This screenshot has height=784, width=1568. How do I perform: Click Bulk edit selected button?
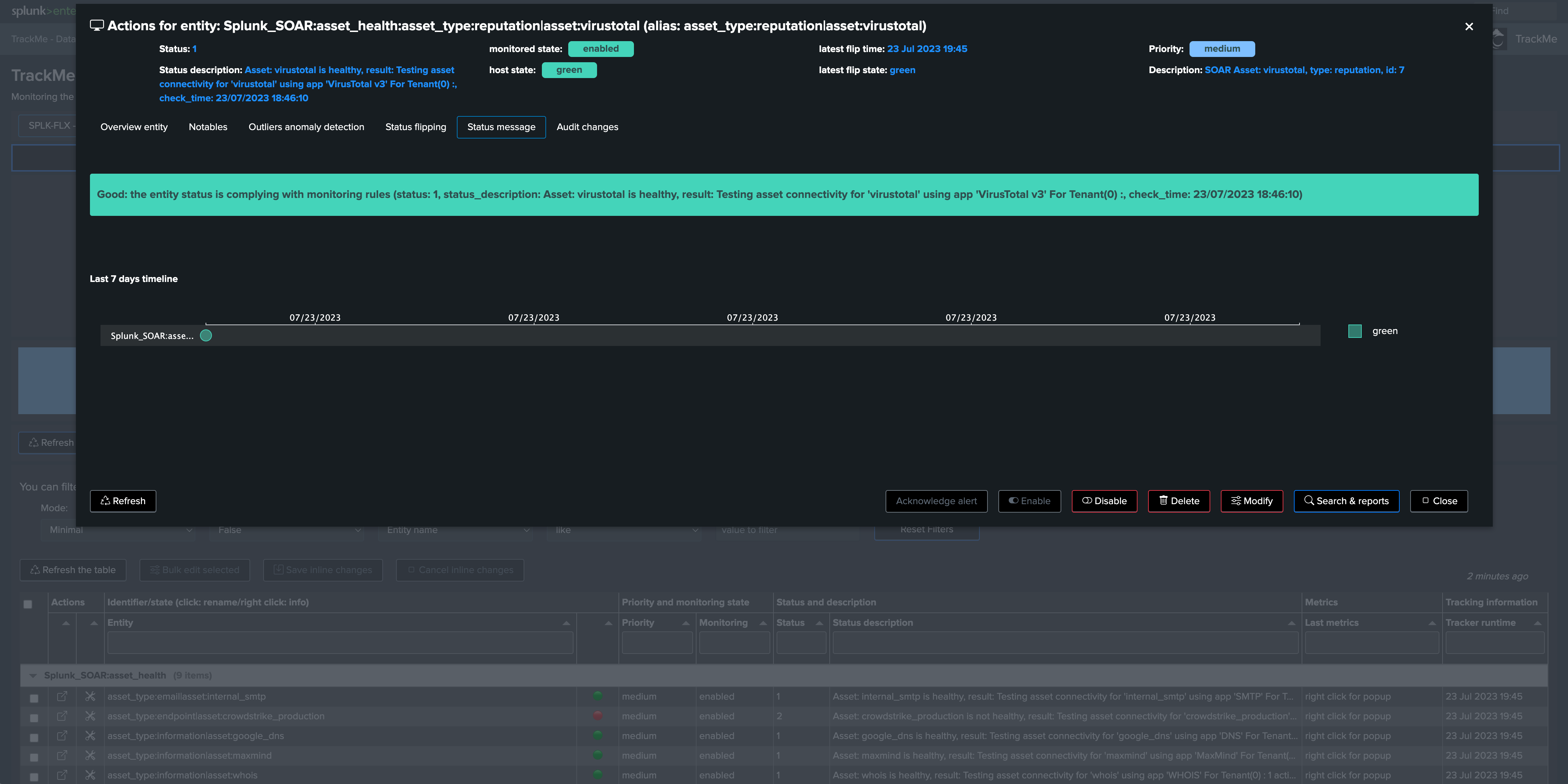tap(195, 570)
